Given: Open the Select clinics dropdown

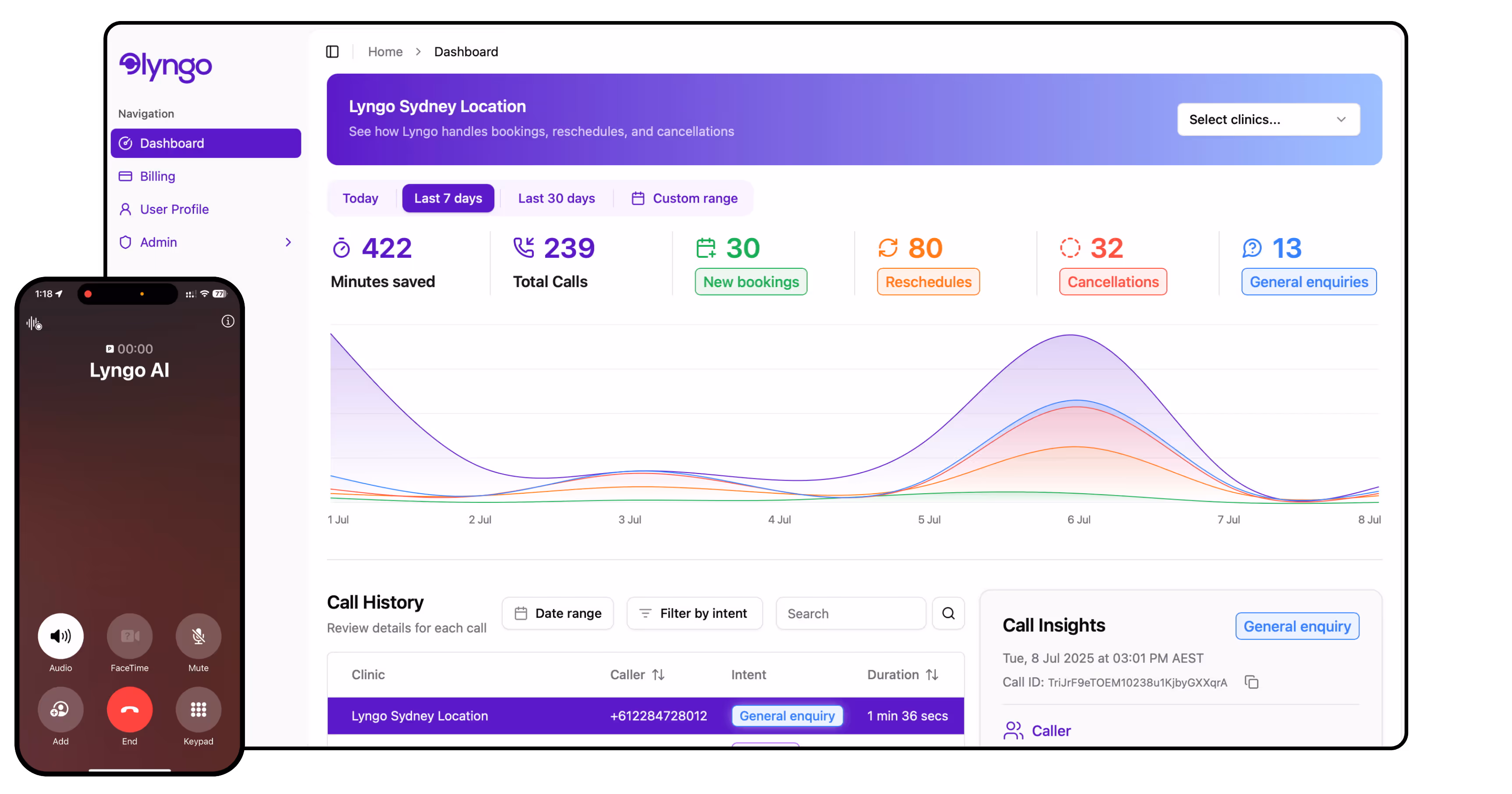Looking at the screenshot, I should pyautogui.click(x=1268, y=119).
